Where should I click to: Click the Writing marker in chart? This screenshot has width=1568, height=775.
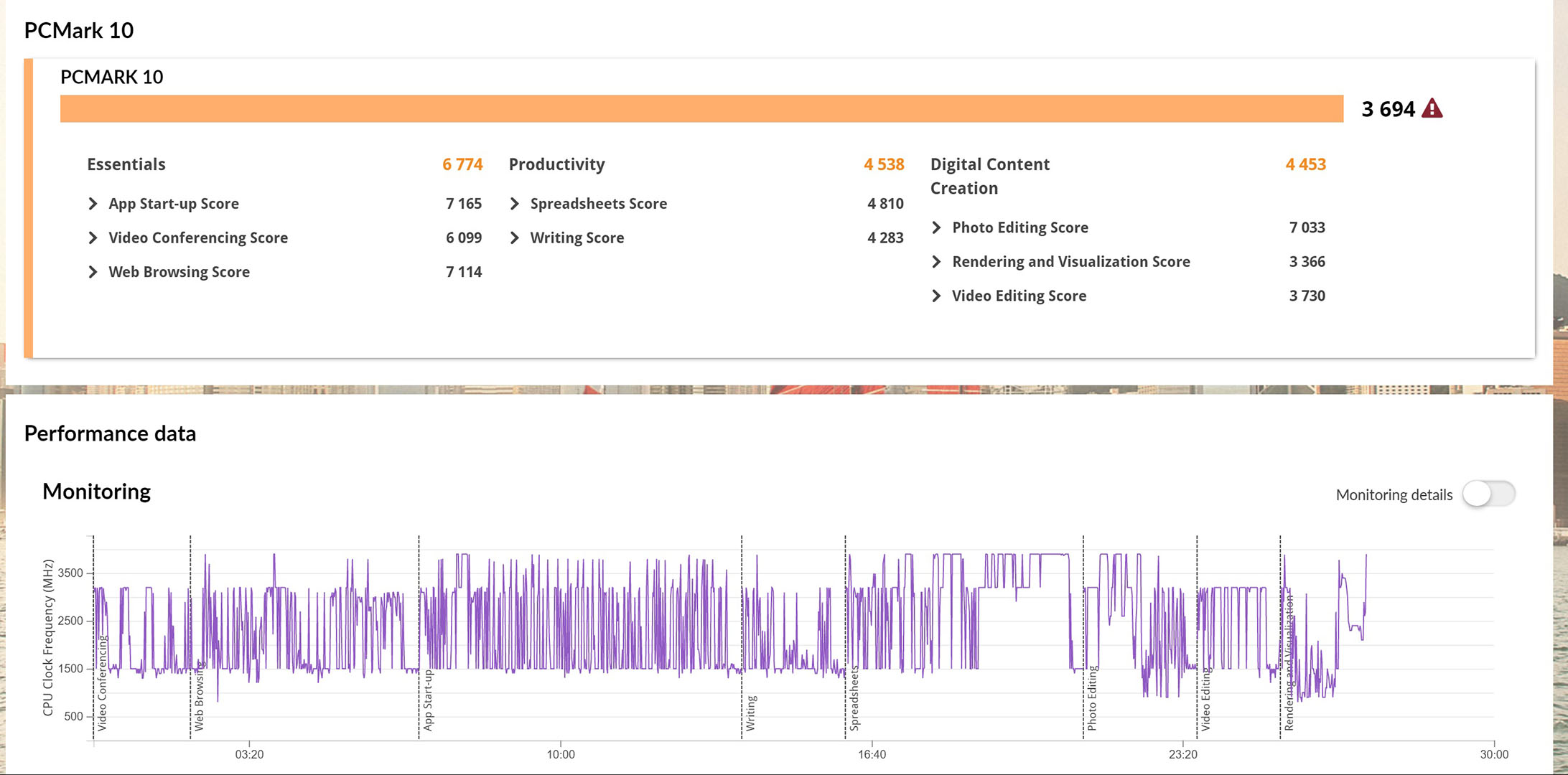[751, 713]
